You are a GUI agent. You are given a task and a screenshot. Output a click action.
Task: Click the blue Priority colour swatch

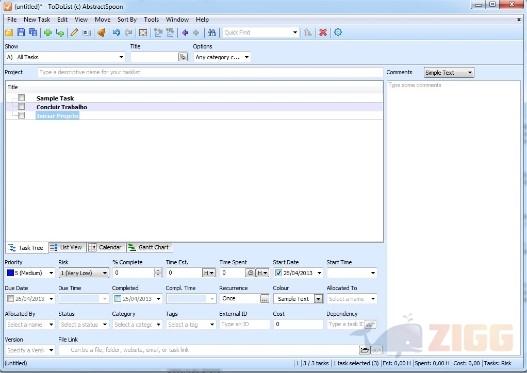point(10,273)
